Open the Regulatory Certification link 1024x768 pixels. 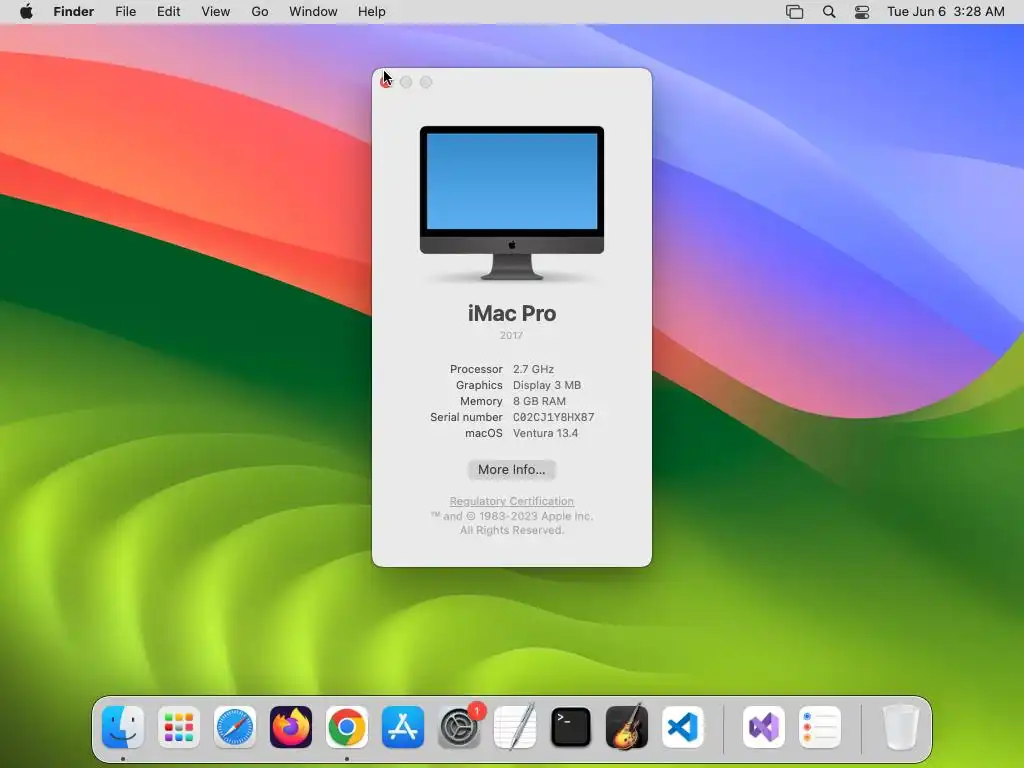pyautogui.click(x=511, y=501)
